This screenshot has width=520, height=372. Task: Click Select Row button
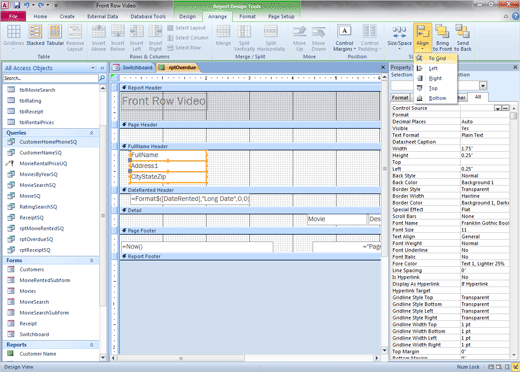[184, 48]
